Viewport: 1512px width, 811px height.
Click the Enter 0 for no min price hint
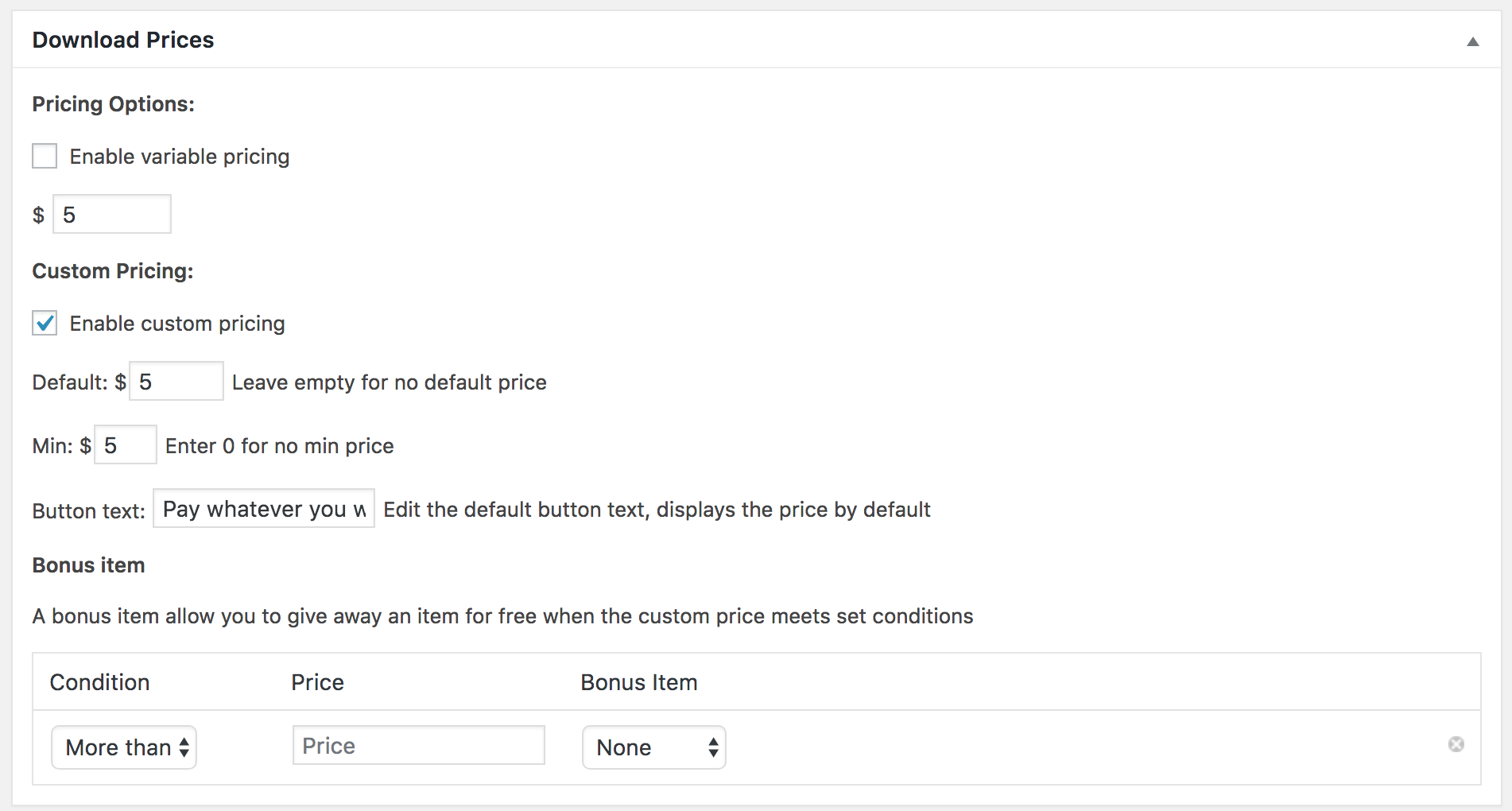[279, 446]
